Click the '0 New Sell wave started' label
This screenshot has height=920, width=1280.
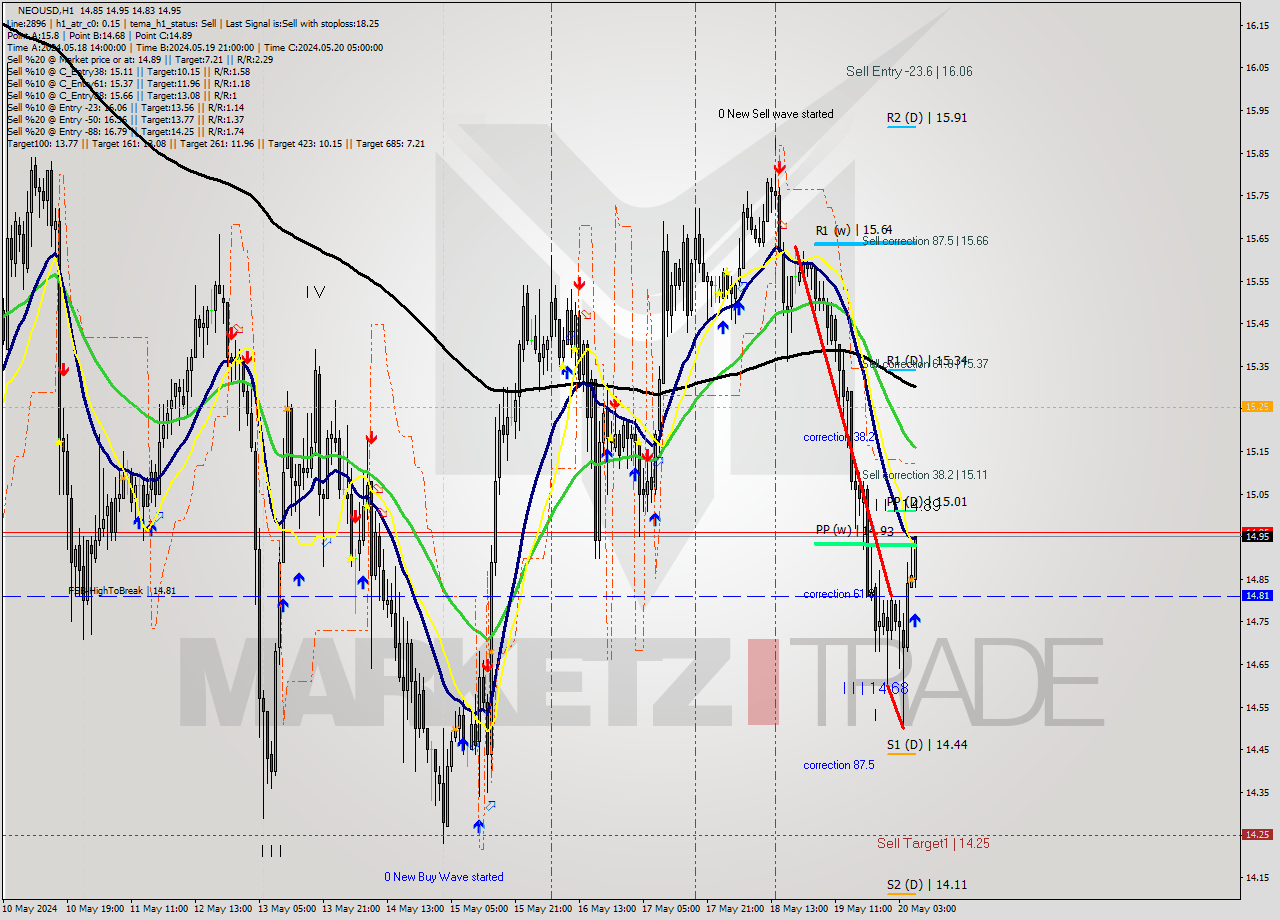(x=776, y=114)
